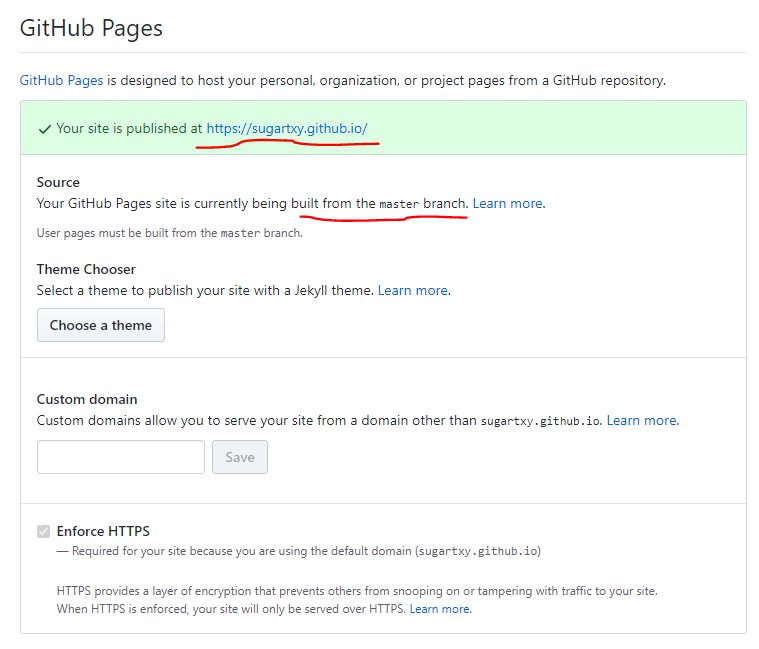Click the Choose a theme button
The image size is (759, 649).
(x=101, y=325)
